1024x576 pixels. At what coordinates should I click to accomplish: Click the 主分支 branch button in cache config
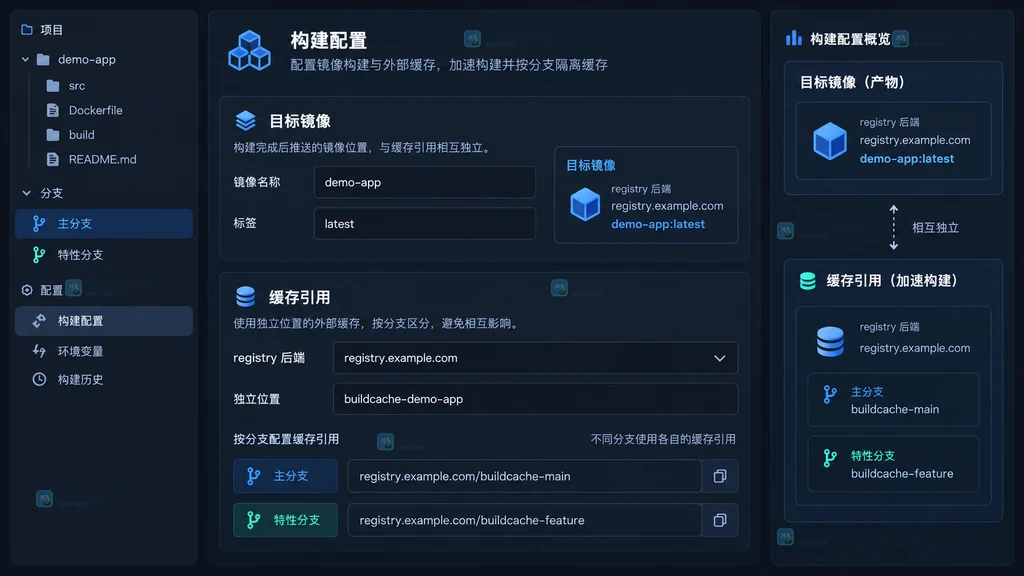[285, 476]
